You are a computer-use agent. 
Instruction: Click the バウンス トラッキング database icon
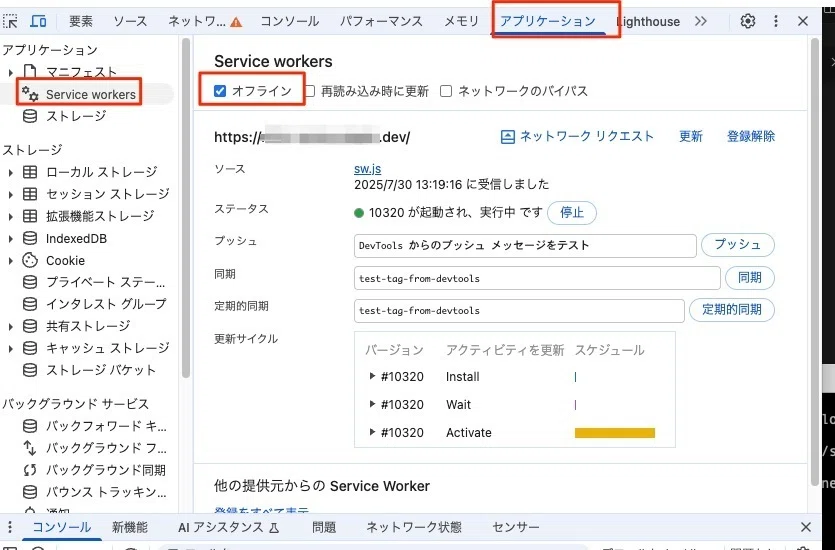(30, 492)
